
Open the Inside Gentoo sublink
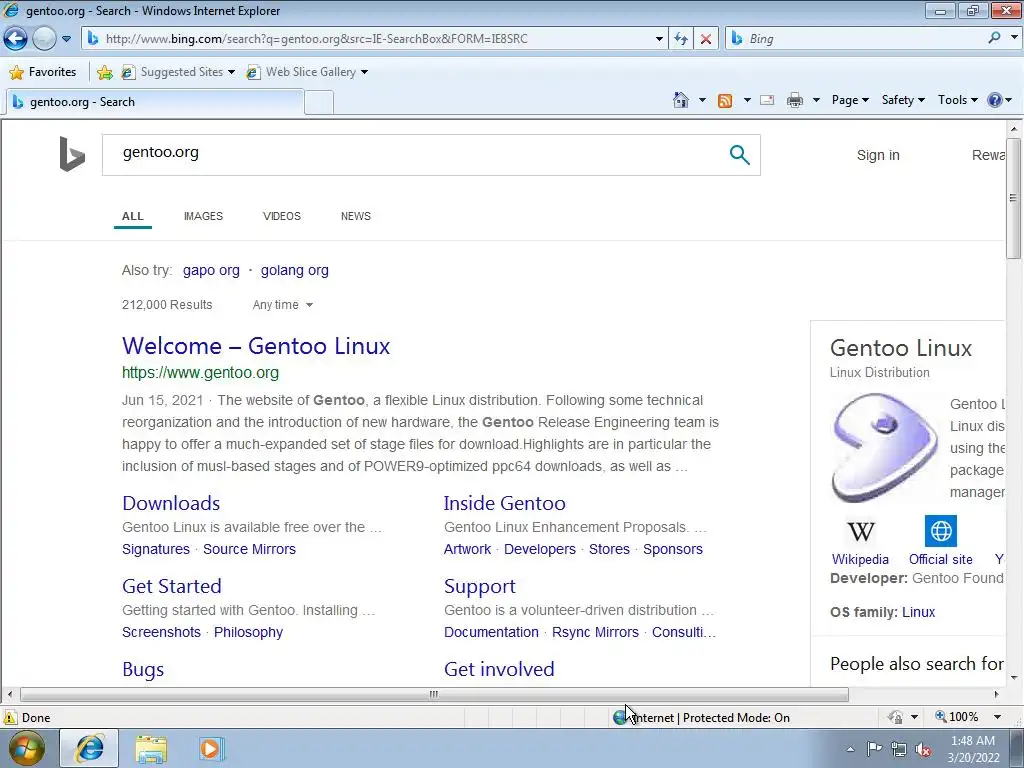(x=504, y=503)
